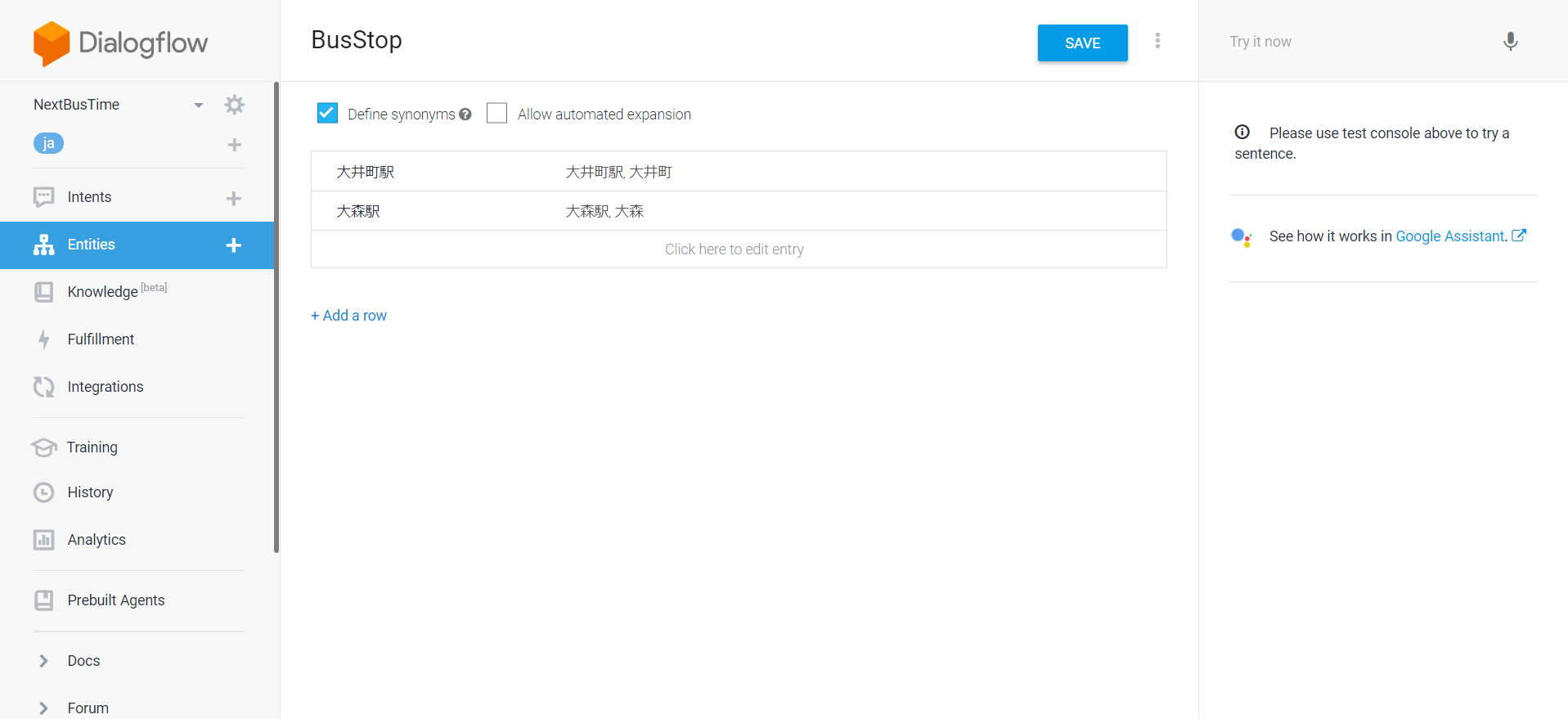Click the Intents chat bubble icon
Screen dimensions: 1568x719
coord(44,197)
